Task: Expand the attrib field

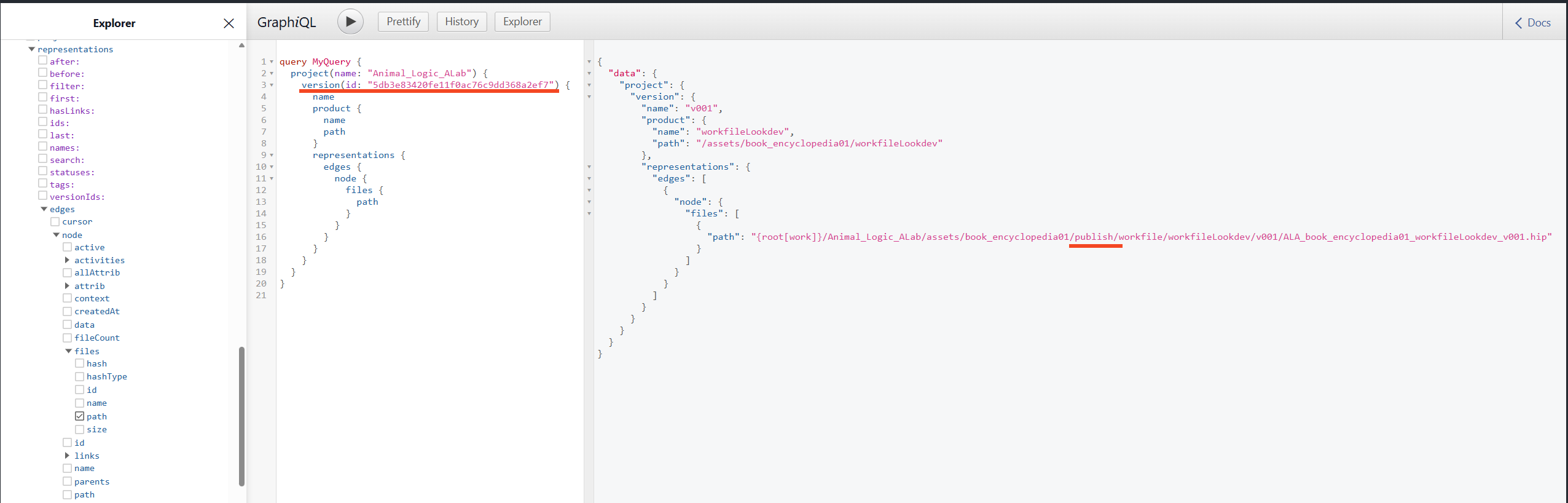Action: [x=67, y=286]
